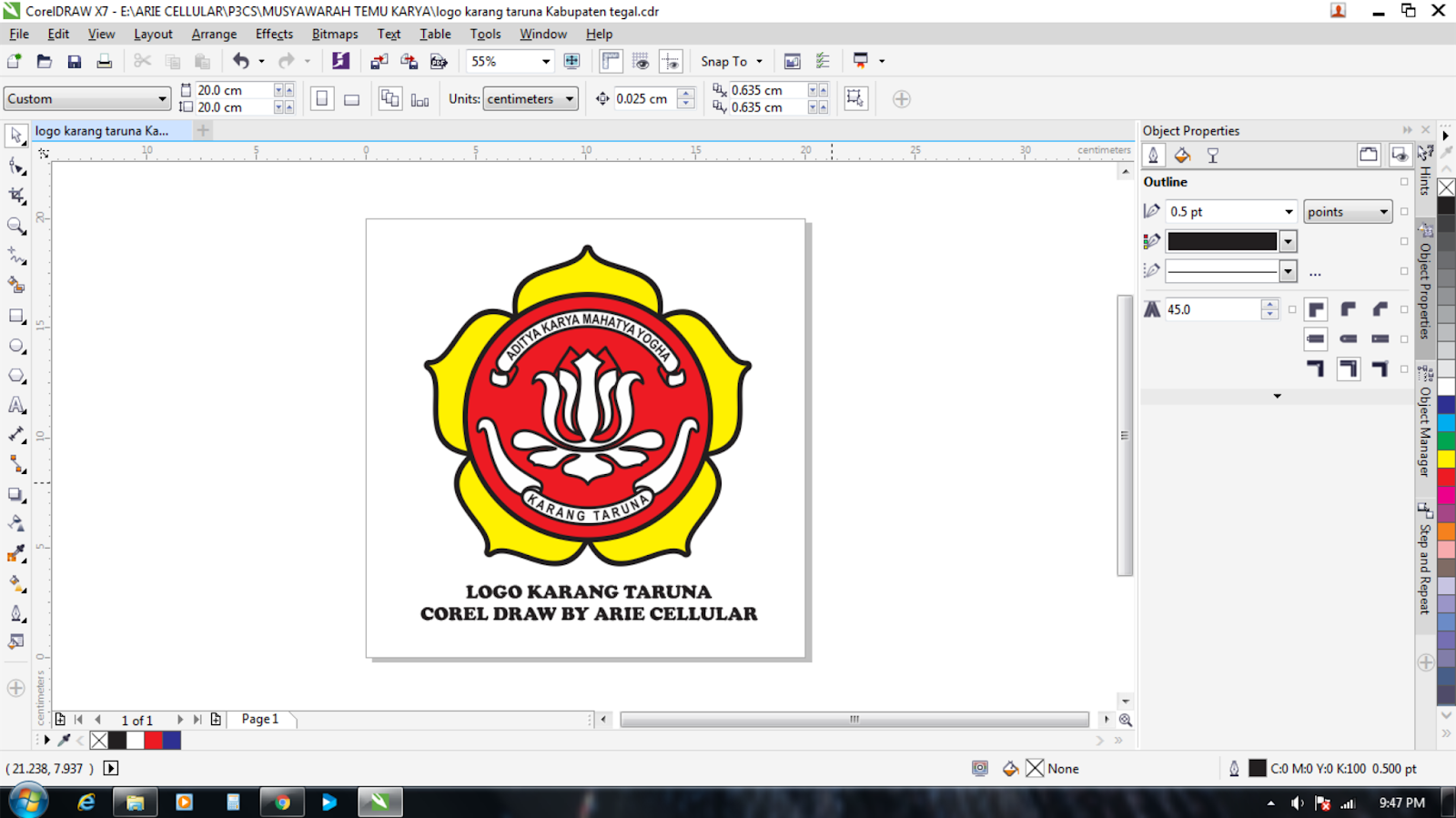Click the Open file icon
1456x818 pixels.
pos(44,61)
